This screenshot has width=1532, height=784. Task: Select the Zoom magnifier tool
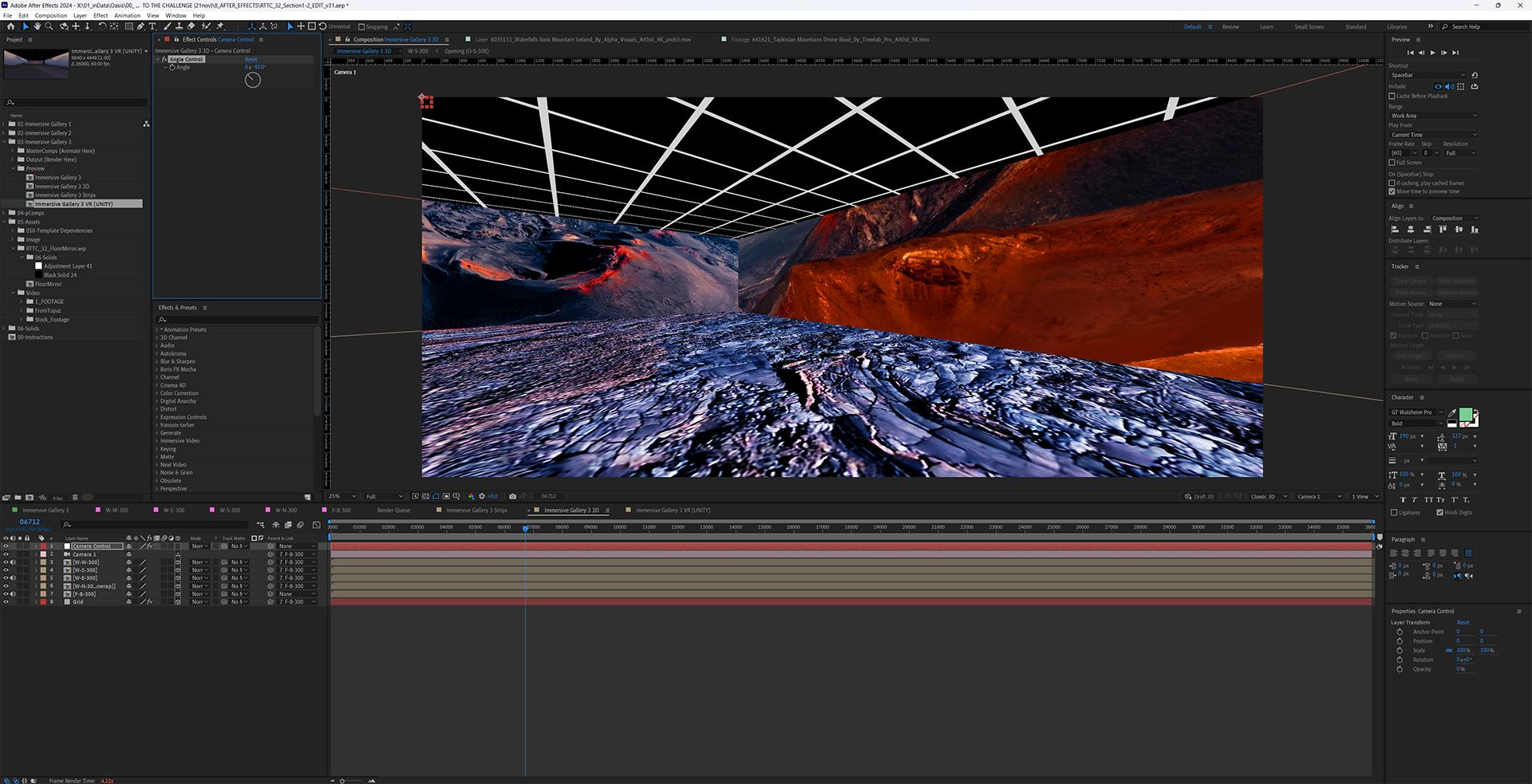(49, 26)
